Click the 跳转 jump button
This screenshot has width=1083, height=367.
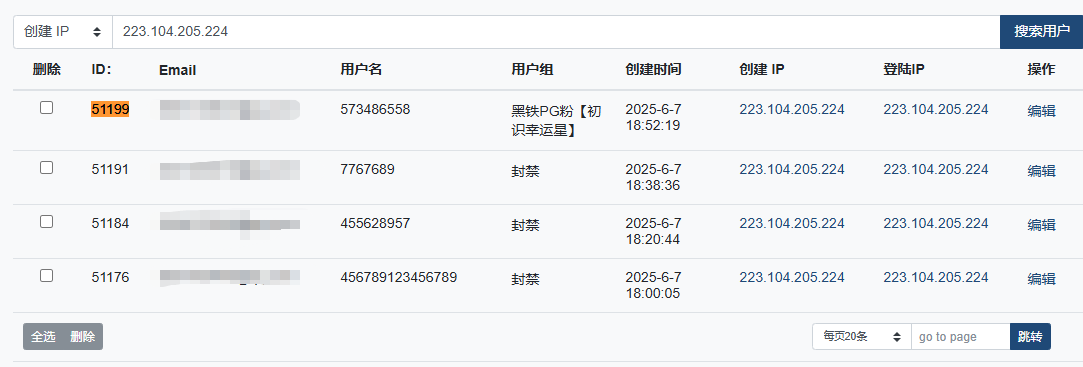pos(1030,337)
